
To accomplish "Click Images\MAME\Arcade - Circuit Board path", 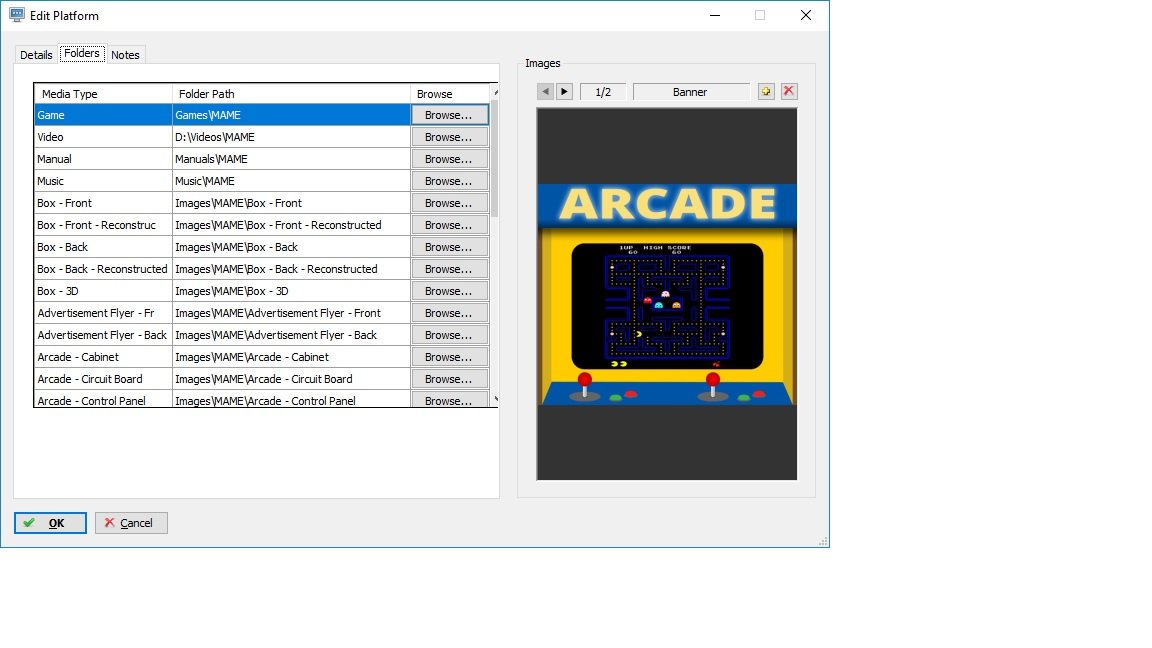I will [291, 379].
